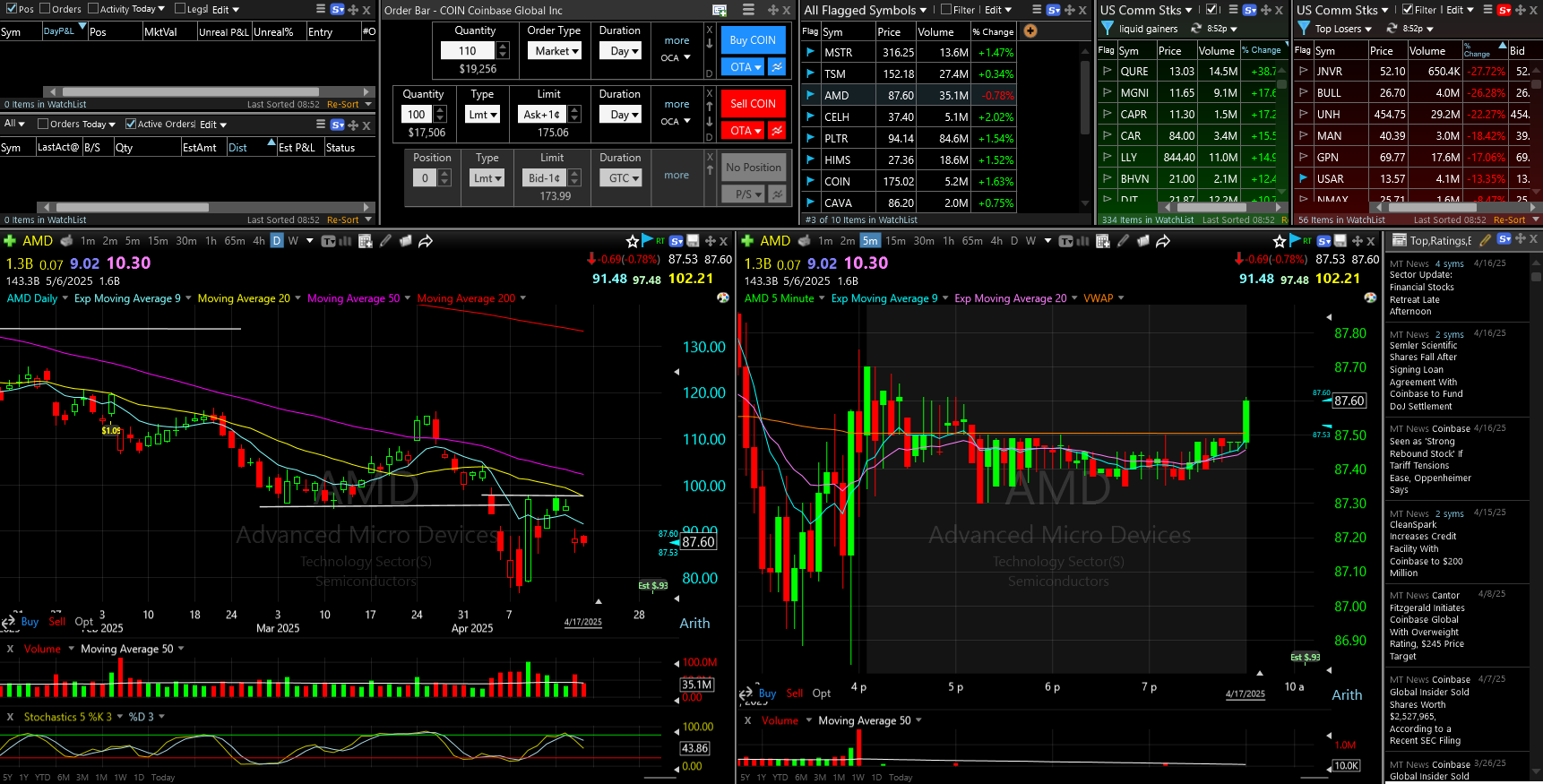Click green plus icon on daily chart

click(x=10, y=241)
